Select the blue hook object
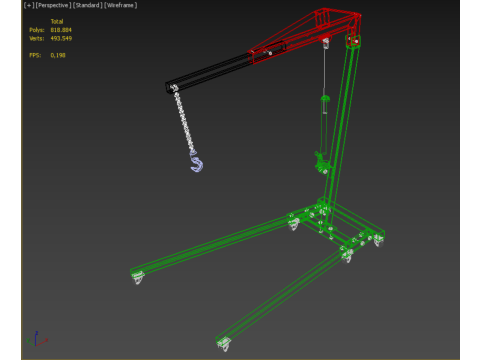Screen dimensions: 480x360 coord(196,161)
